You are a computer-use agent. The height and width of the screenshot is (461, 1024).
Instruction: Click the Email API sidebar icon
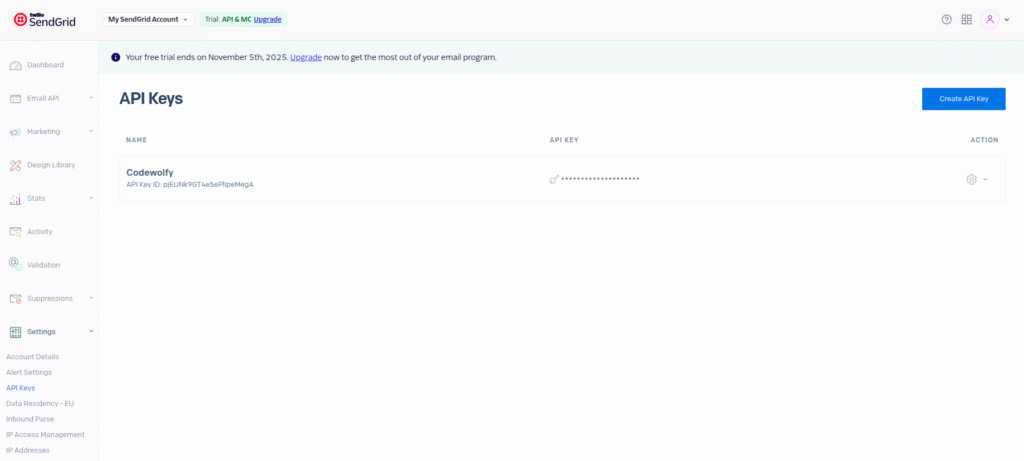tap(16, 99)
